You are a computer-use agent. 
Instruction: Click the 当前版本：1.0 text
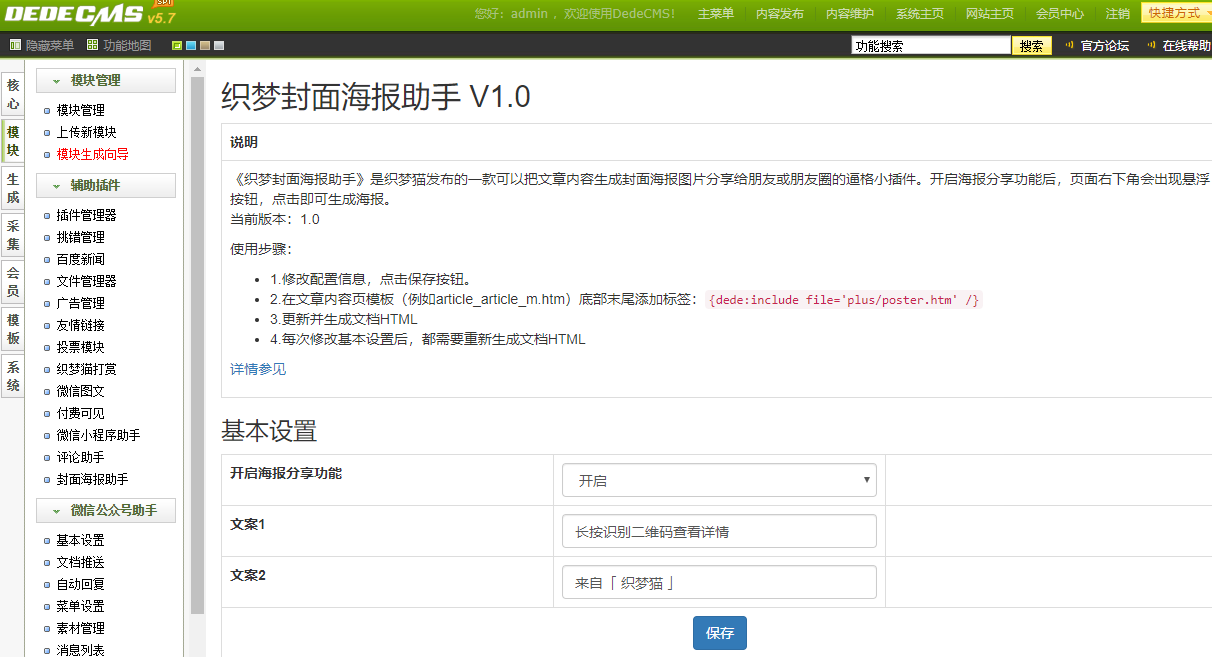[x=275, y=219]
